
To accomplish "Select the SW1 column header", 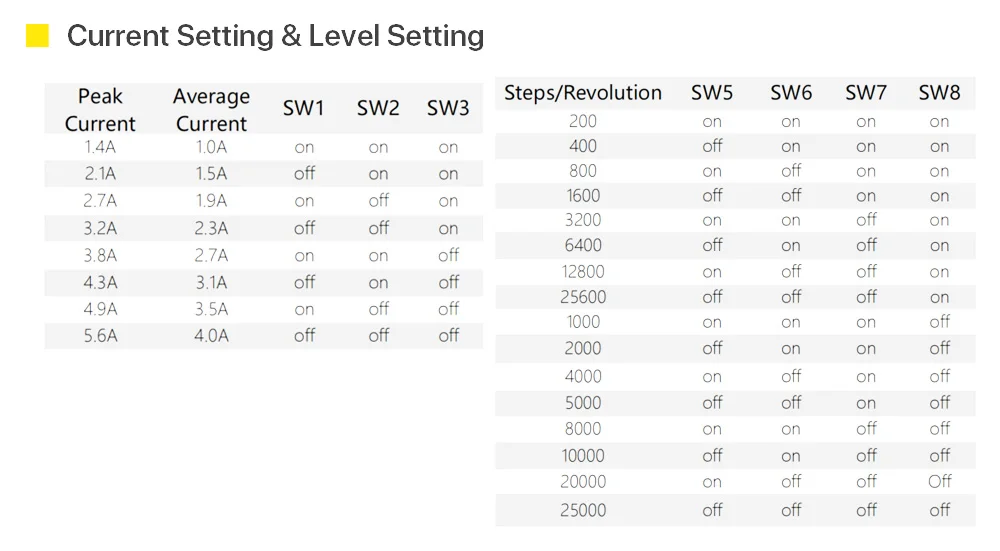I will pos(304,108).
